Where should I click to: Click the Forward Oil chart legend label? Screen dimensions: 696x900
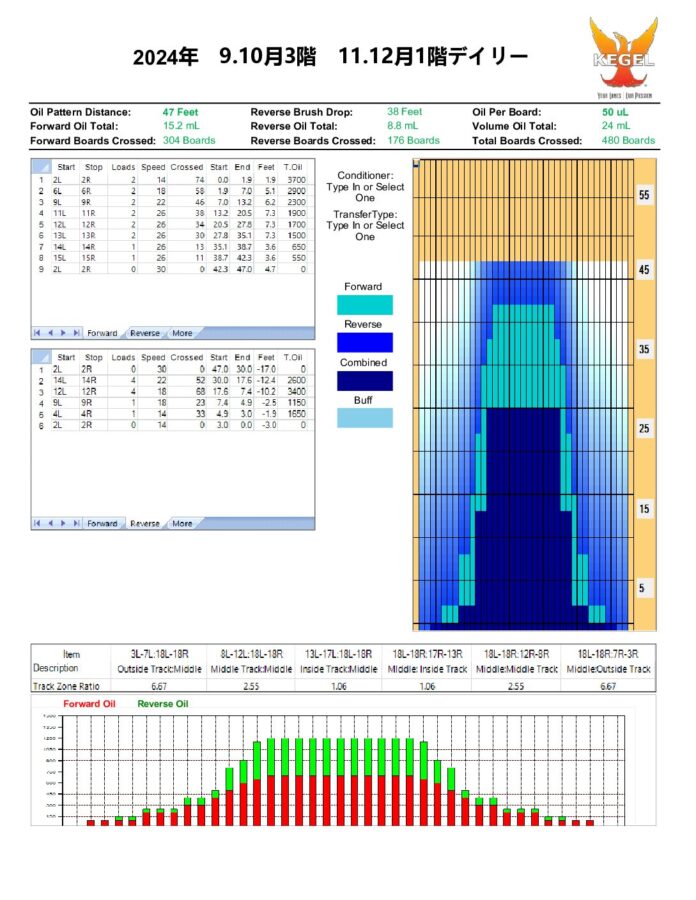pyautogui.click(x=89, y=704)
